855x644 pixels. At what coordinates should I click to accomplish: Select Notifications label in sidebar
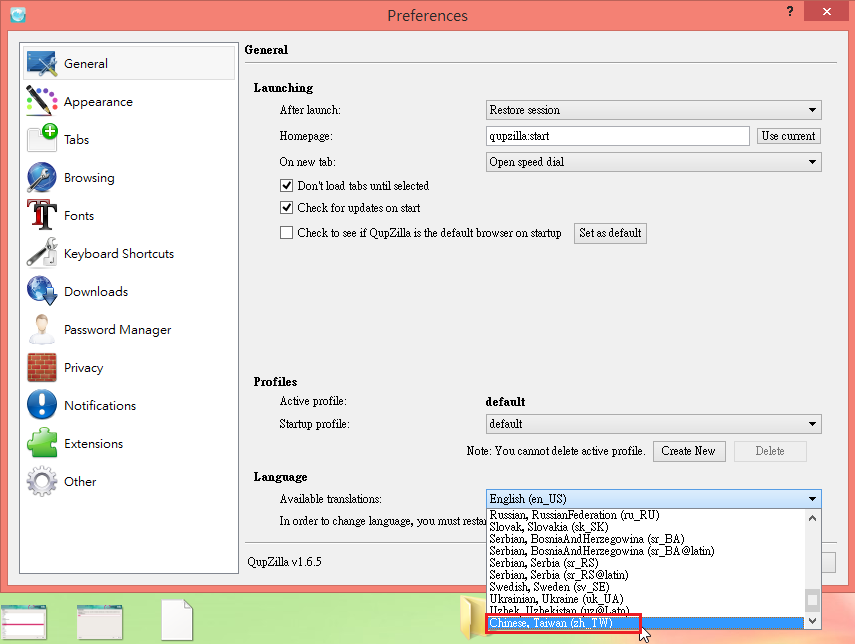pos(100,406)
